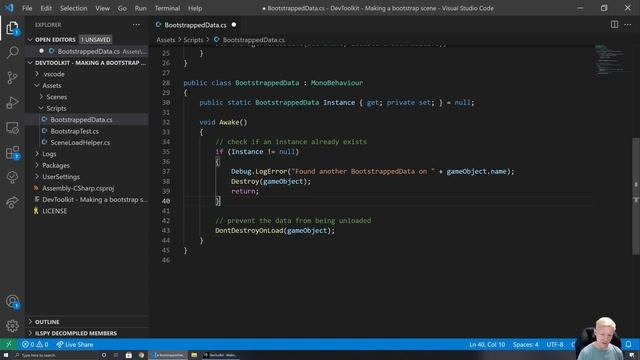Click the 1 UNSAVED badge in Open Editors
This screenshot has height=360, width=640.
[x=96, y=40]
